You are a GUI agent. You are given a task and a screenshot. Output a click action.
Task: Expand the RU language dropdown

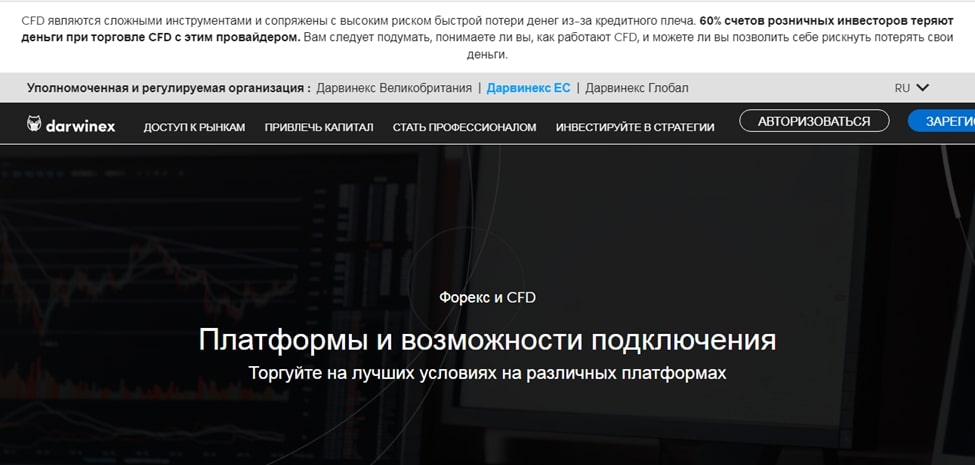coord(911,88)
